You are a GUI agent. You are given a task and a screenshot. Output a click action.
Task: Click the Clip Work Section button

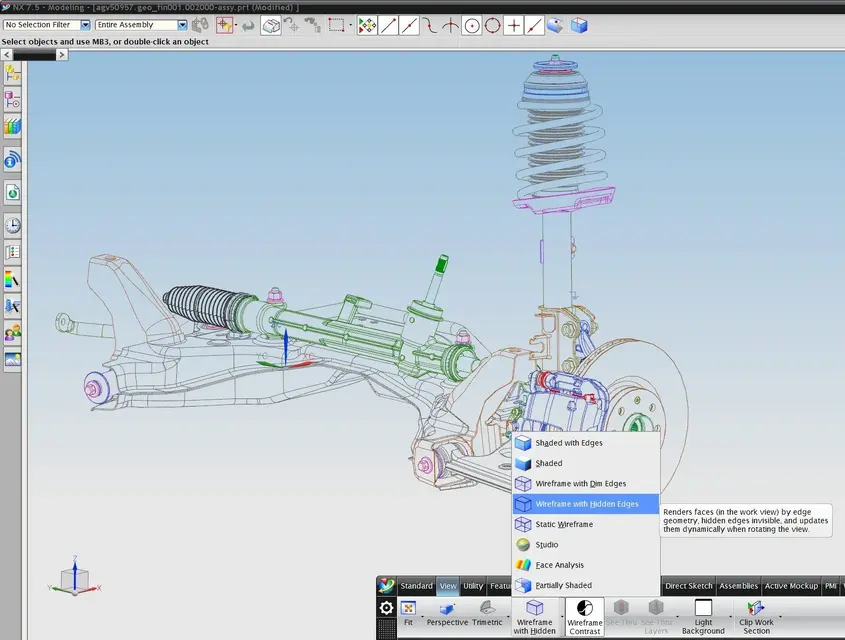[x=756, y=617]
